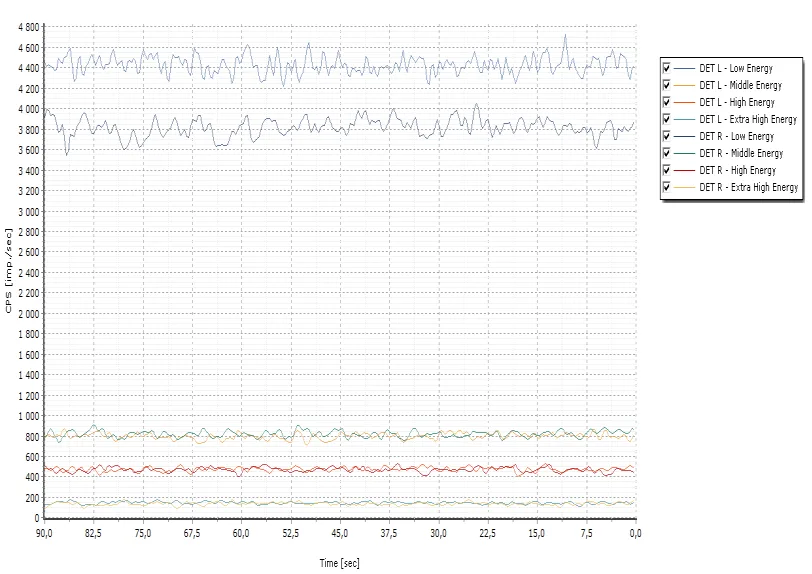Image resolution: width=812 pixels, height=574 pixels.
Task: Click the DET L - High Energy legend label
Action: [737, 103]
